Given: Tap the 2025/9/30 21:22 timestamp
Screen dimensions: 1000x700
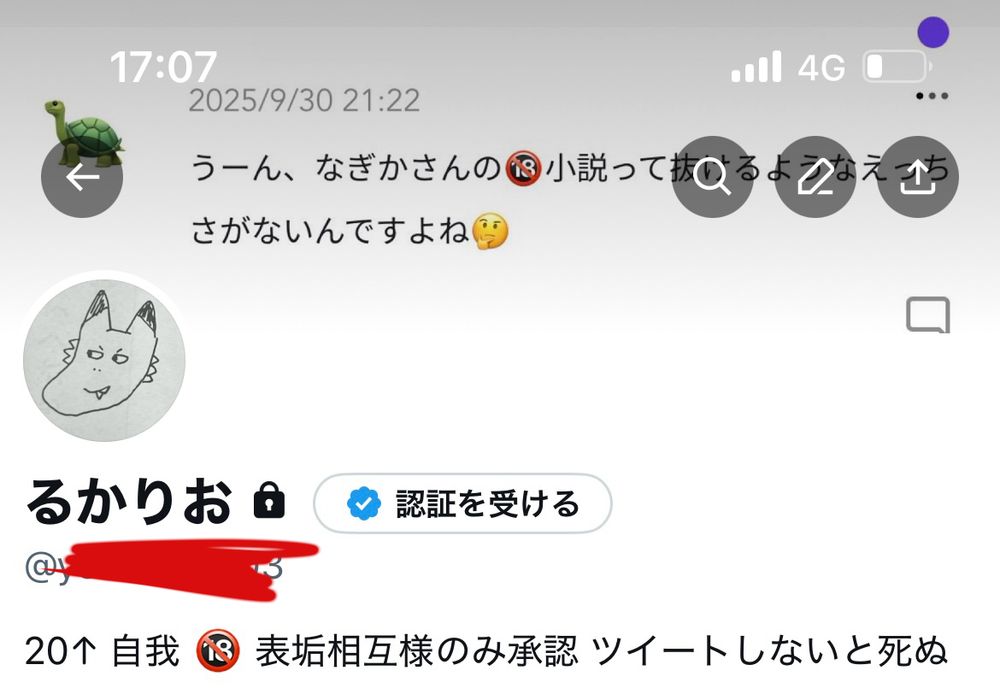Looking at the screenshot, I should tap(304, 101).
